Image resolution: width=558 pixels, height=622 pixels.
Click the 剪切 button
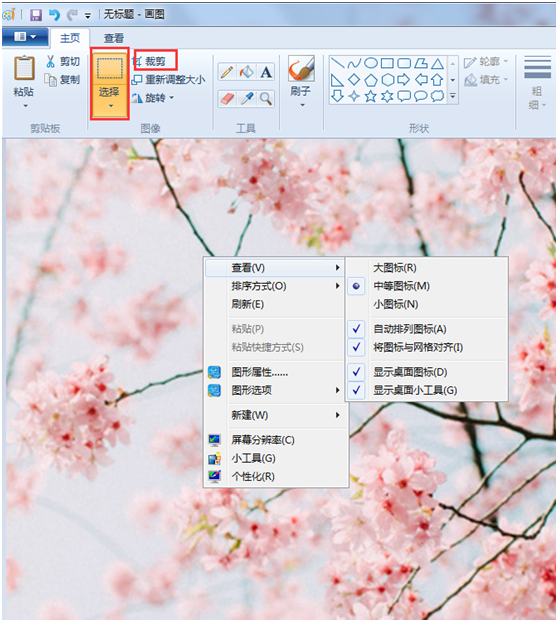[x=63, y=61]
